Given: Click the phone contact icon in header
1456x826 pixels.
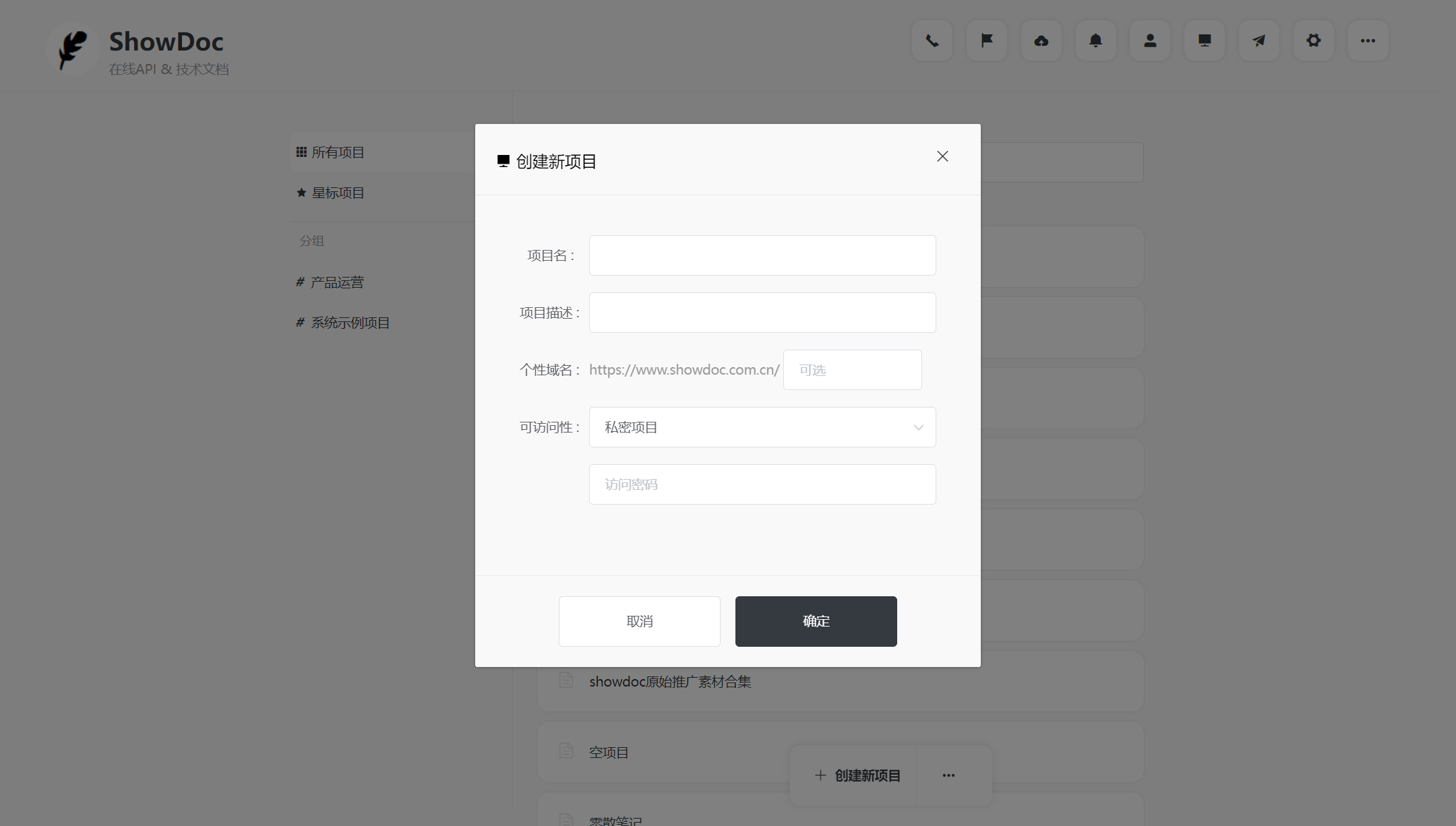Looking at the screenshot, I should (932, 40).
